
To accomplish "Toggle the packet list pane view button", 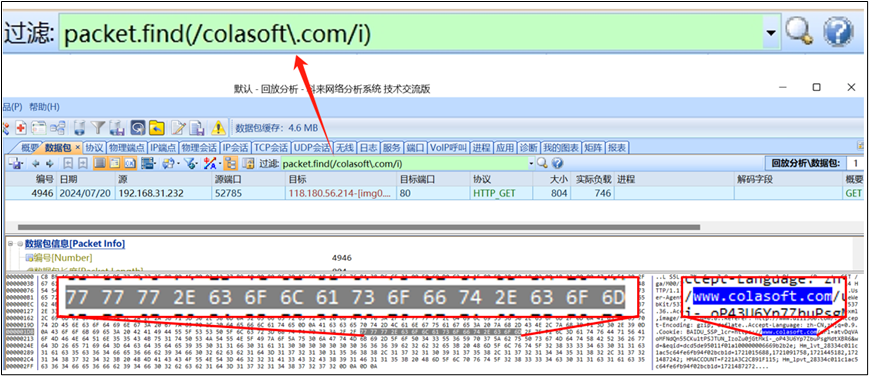I will point(100,164).
